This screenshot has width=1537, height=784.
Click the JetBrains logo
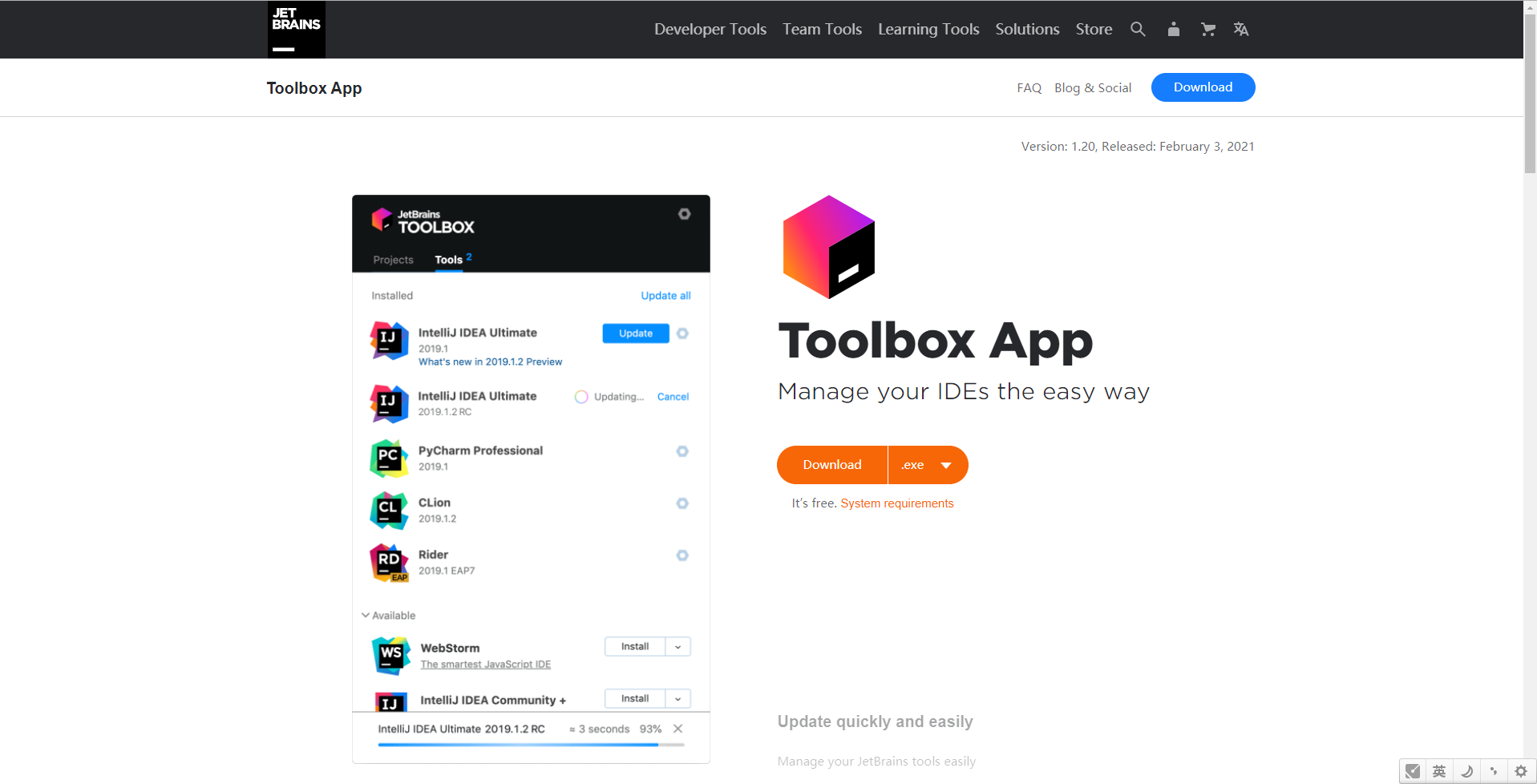297,30
